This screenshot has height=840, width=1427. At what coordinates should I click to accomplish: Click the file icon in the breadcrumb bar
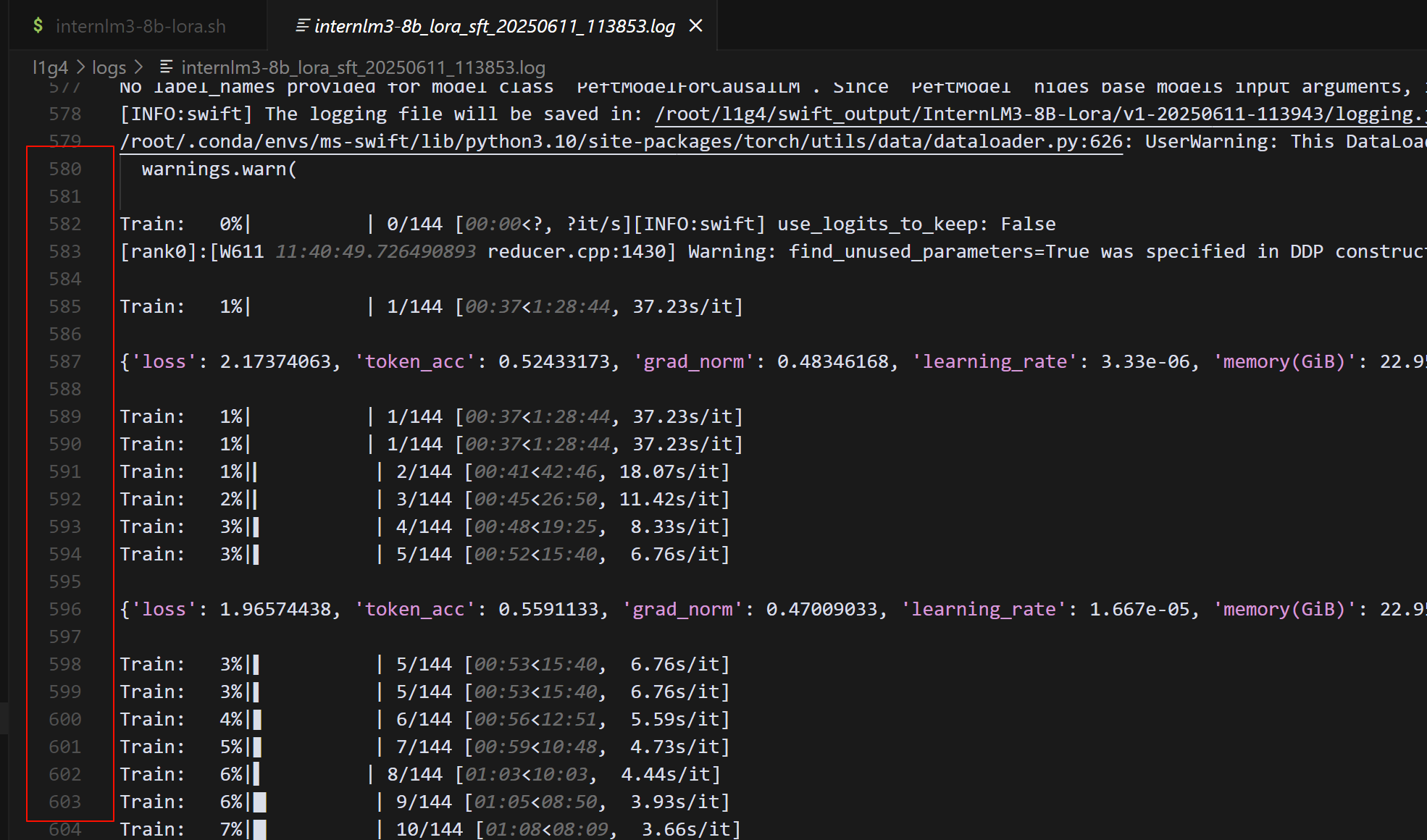pos(167,67)
